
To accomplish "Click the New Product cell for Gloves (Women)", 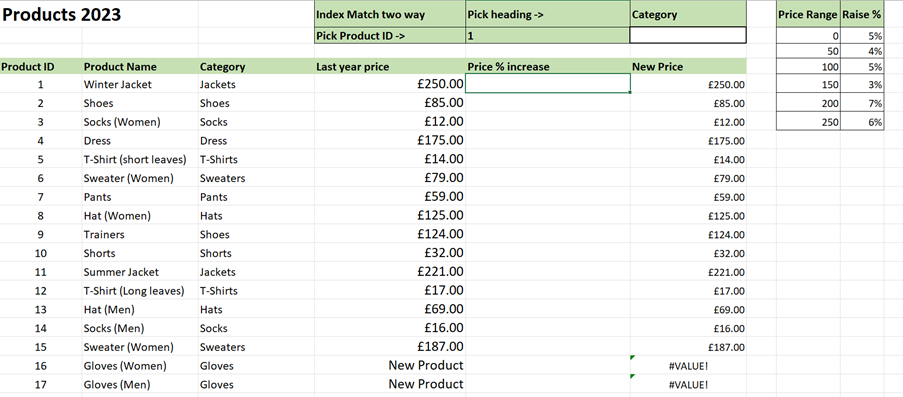I will point(390,365).
